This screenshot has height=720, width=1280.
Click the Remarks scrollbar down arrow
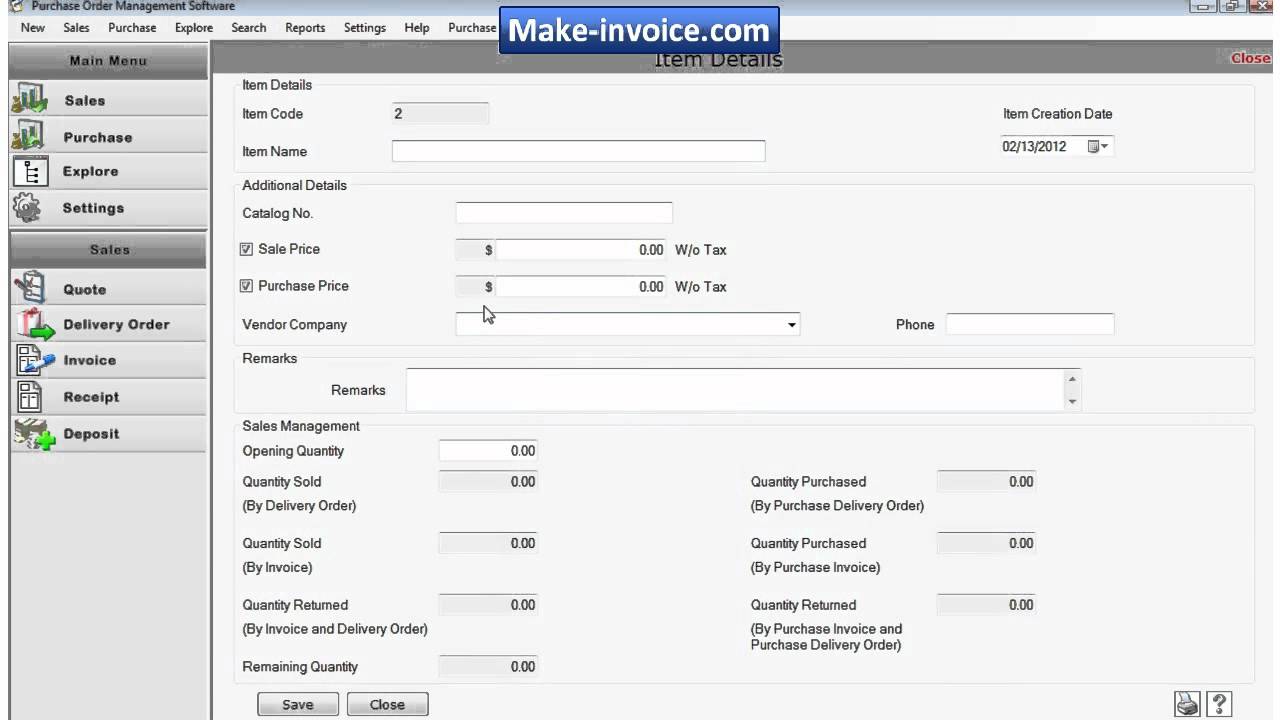tap(1073, 402)
